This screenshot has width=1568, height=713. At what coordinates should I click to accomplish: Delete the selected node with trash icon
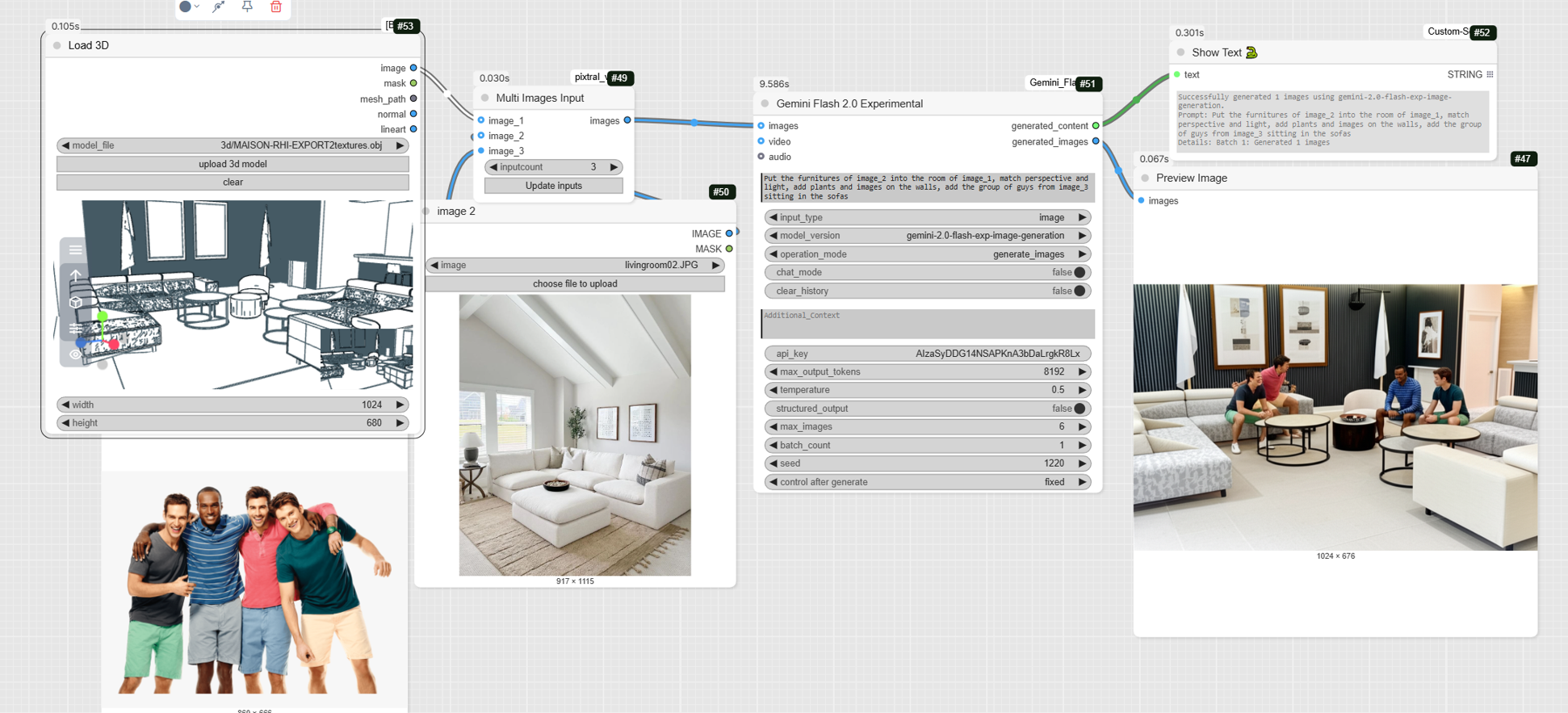point(276,6)
